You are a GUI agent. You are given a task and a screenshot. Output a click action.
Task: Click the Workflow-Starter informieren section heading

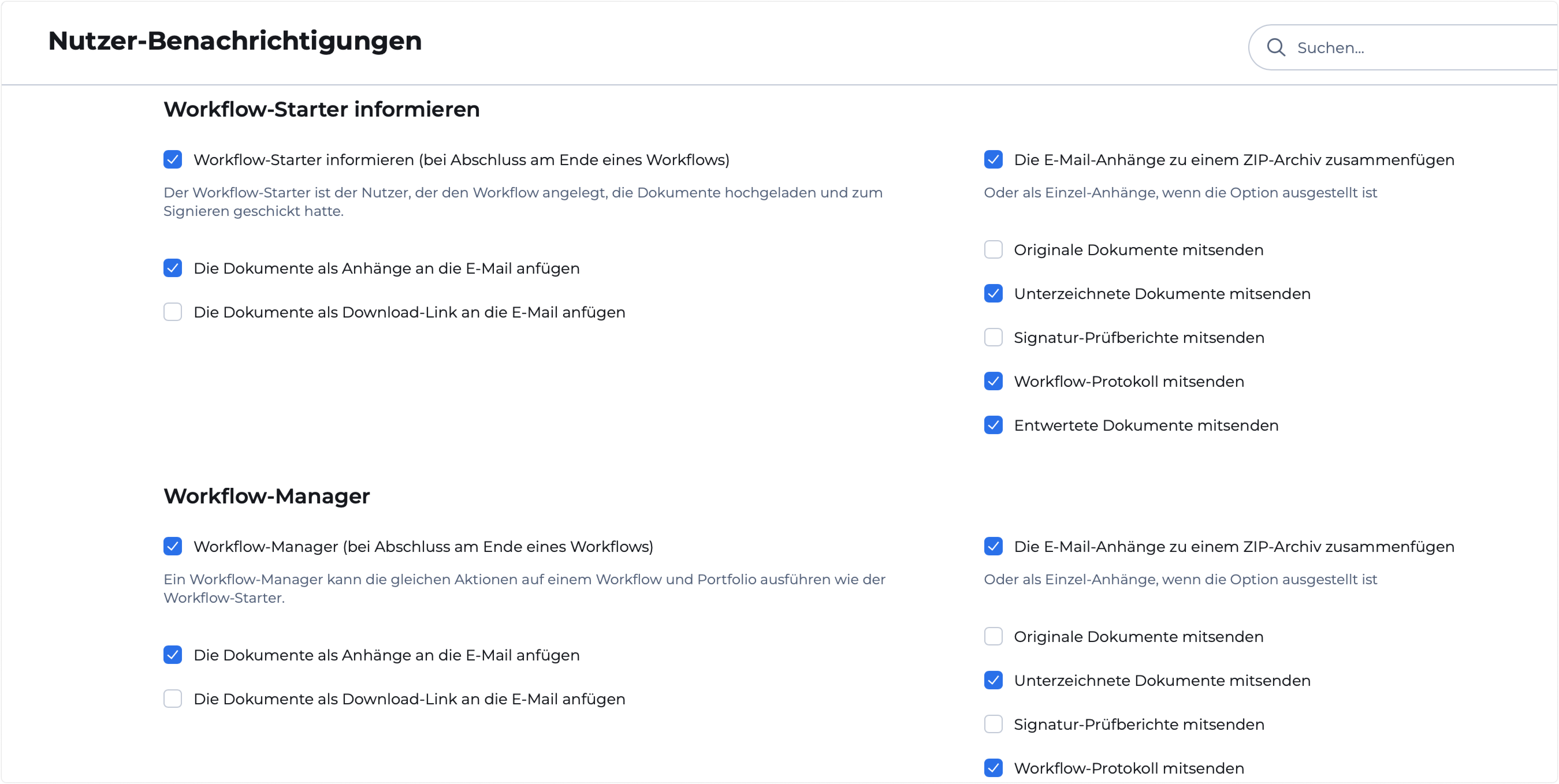click(x=321, y=109)
